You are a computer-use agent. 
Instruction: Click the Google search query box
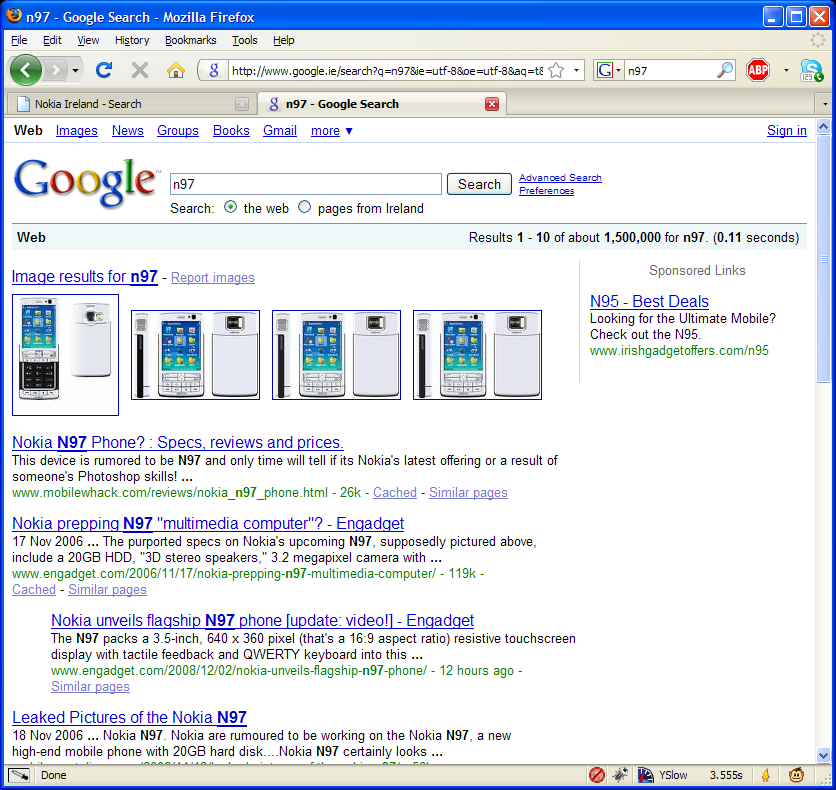click(x=306, y=184)
